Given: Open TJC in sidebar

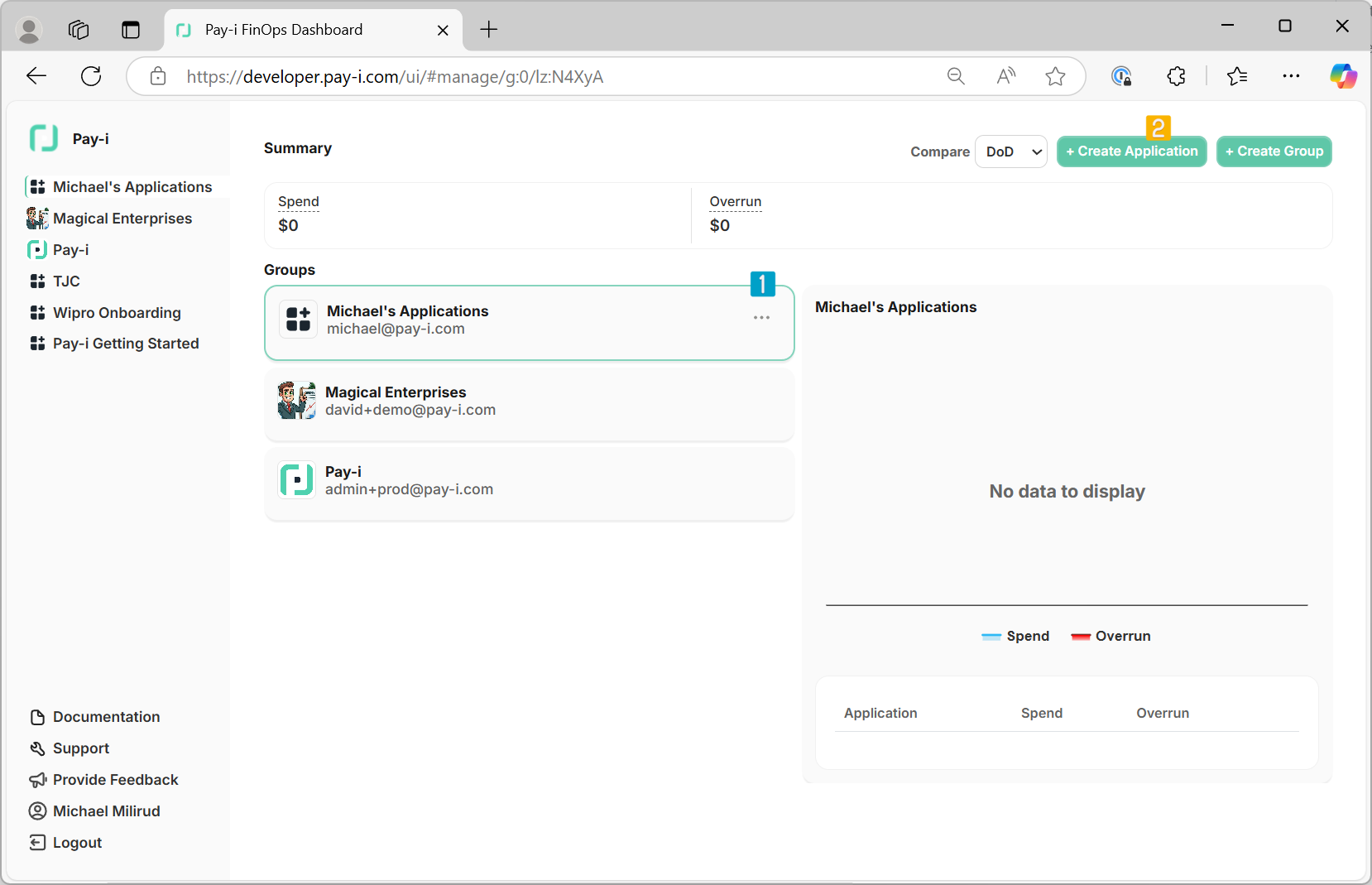Looking at the screenshot, I should (66, 281).
